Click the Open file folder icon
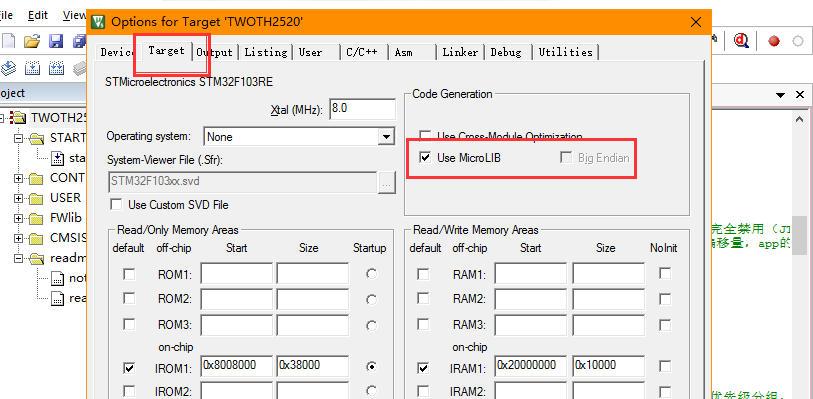This screenshot has width=813, height=399. (x=32, y=41)
